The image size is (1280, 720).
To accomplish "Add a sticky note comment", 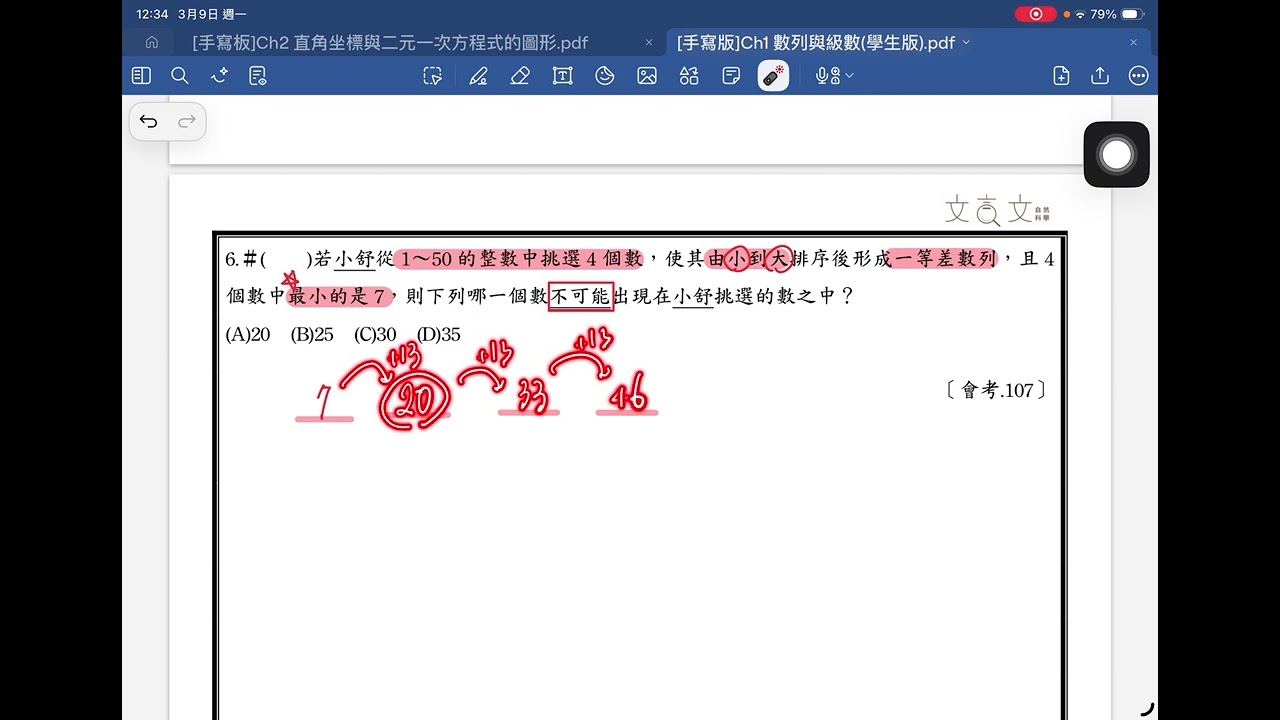I will 731,76.
